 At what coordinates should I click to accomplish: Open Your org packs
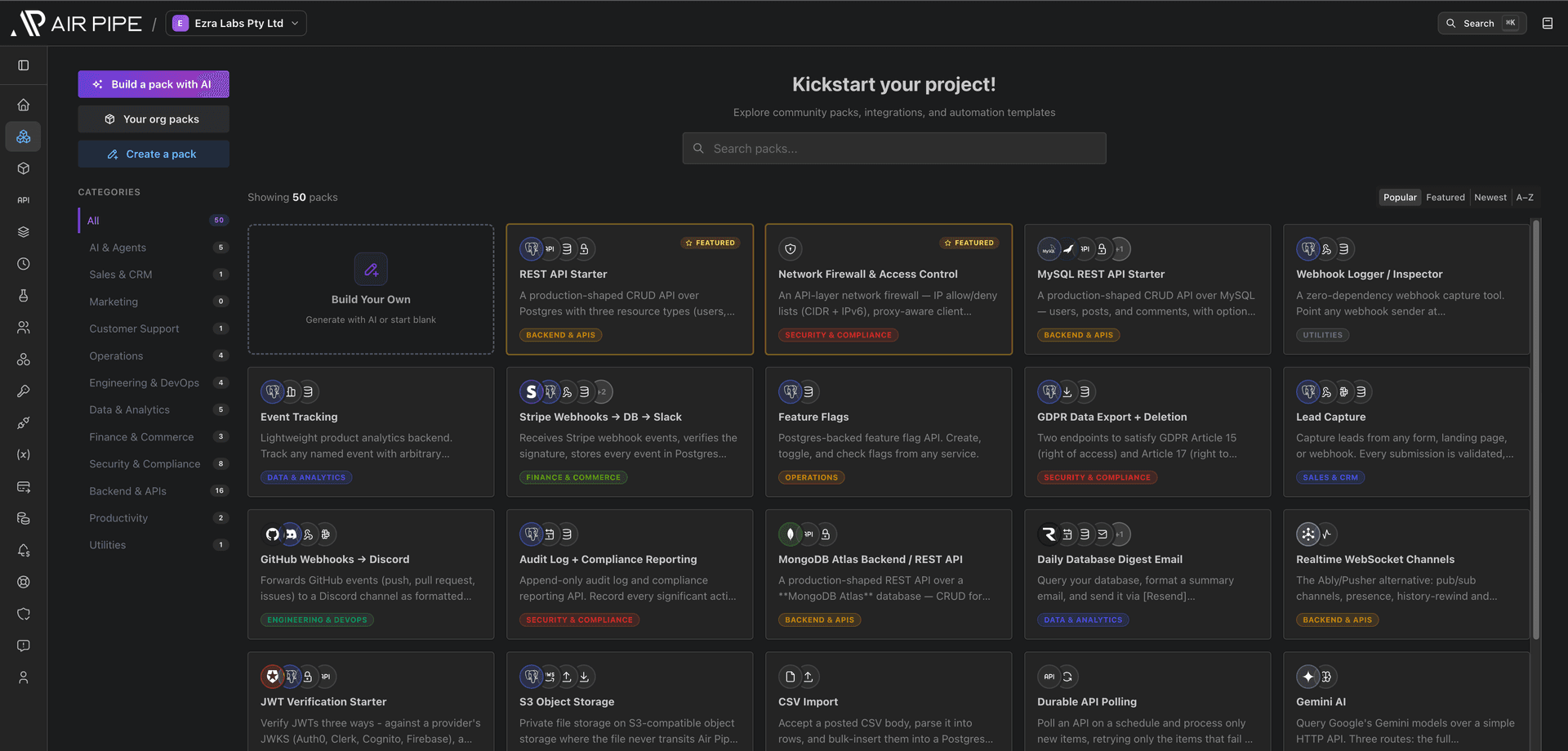(x=154, y=119)
